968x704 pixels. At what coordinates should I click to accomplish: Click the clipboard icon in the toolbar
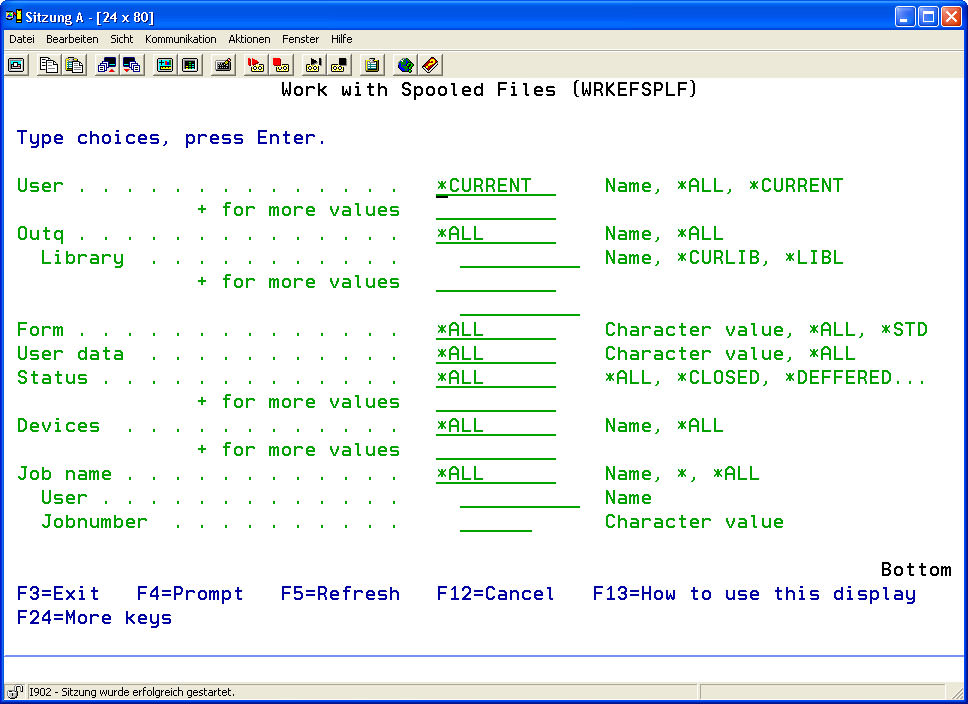372,65
